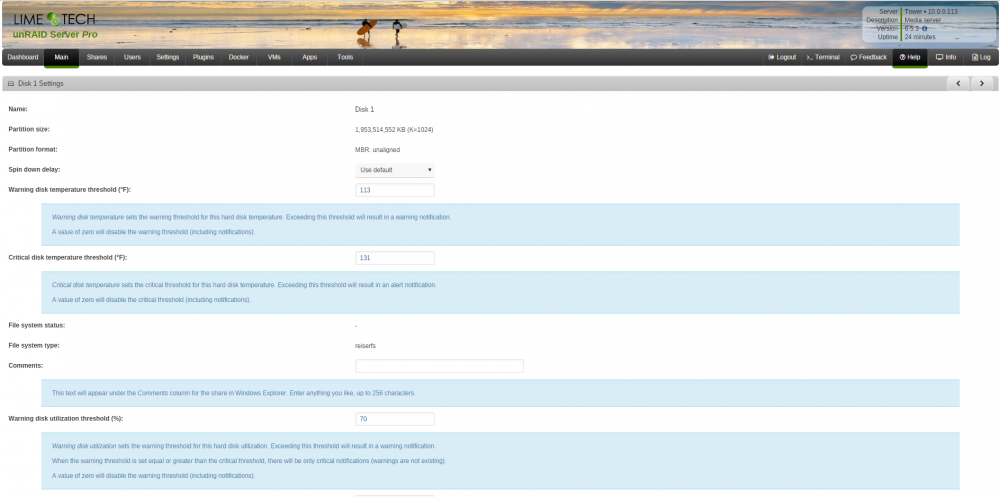The height and width of the screenshot is (497, 1000).
Task: Click the warning utilization field showing 70
Action: pos(395,419)
